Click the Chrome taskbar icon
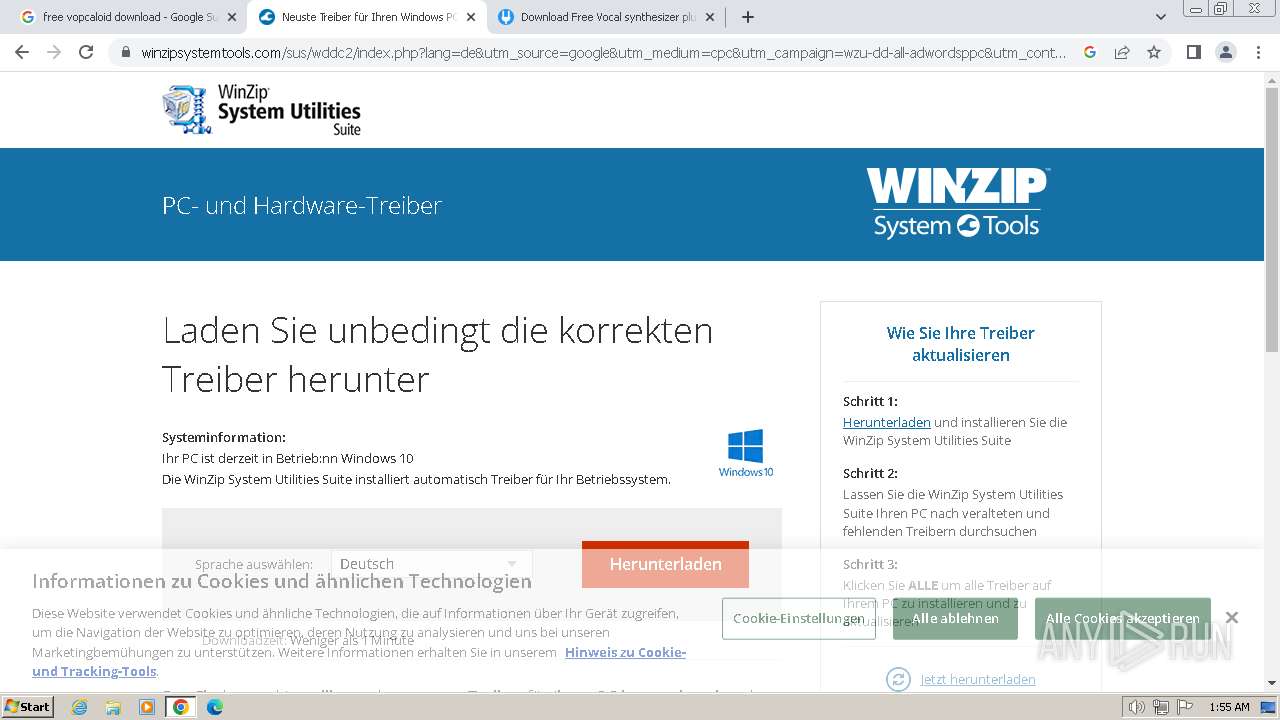1280x720 pixels. coord(181,707)
